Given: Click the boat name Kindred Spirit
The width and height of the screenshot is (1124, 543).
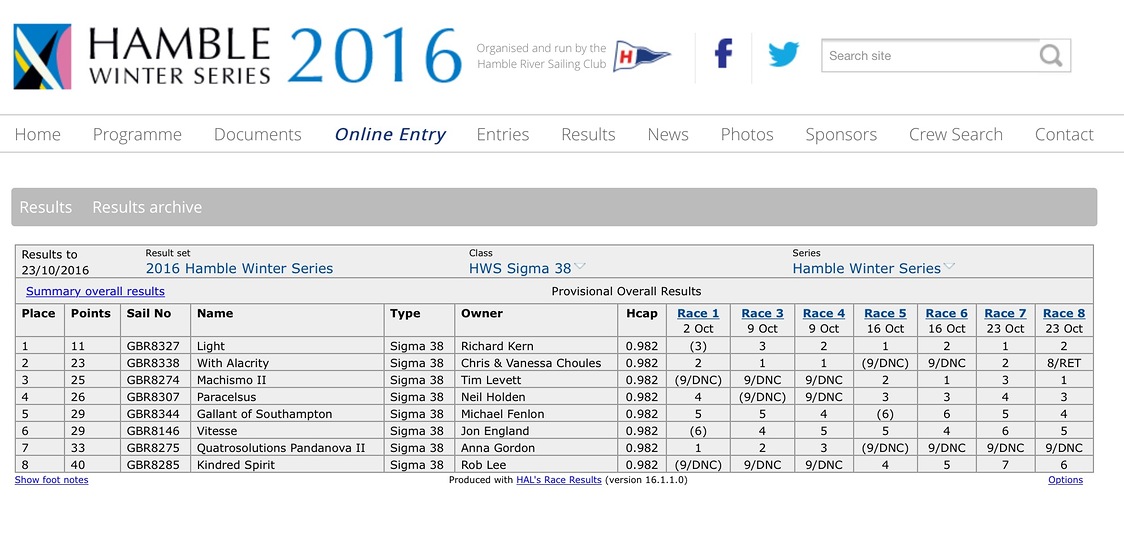Looking at the screenshot, I should 236,465.
